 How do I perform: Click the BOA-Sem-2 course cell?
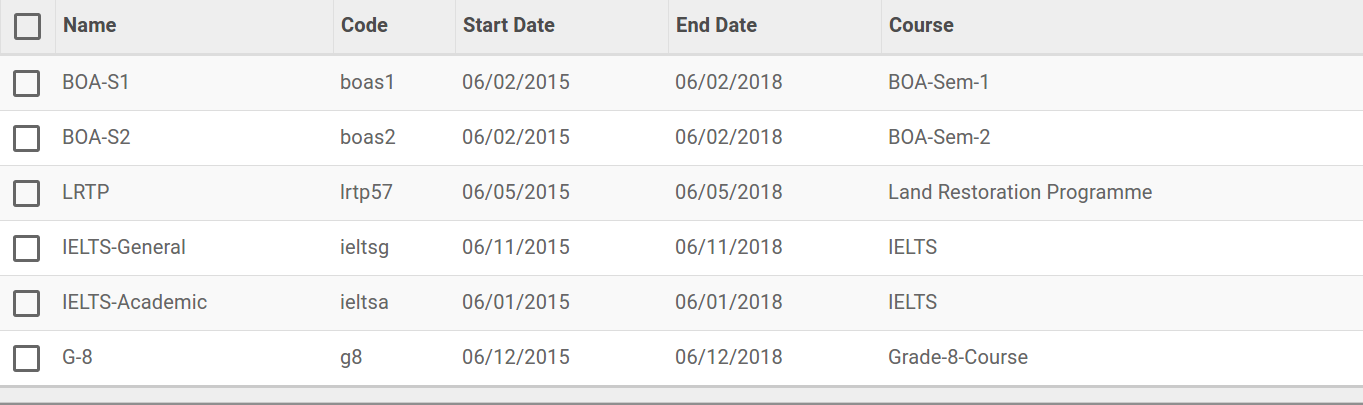[939, 138]
